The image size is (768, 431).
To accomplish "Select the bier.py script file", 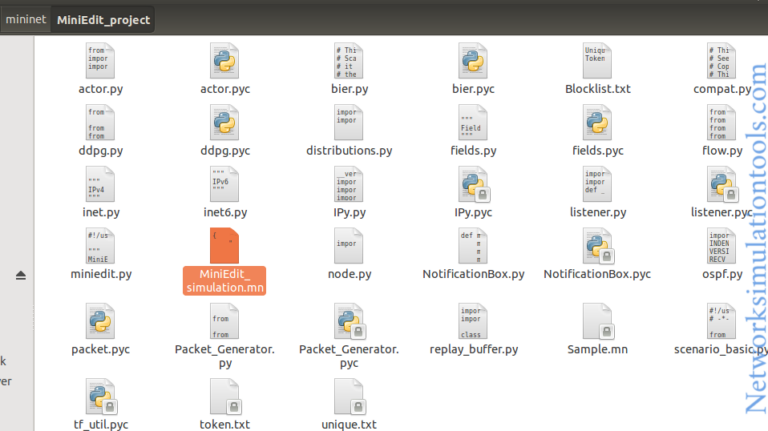I will [x=349, y=62].
